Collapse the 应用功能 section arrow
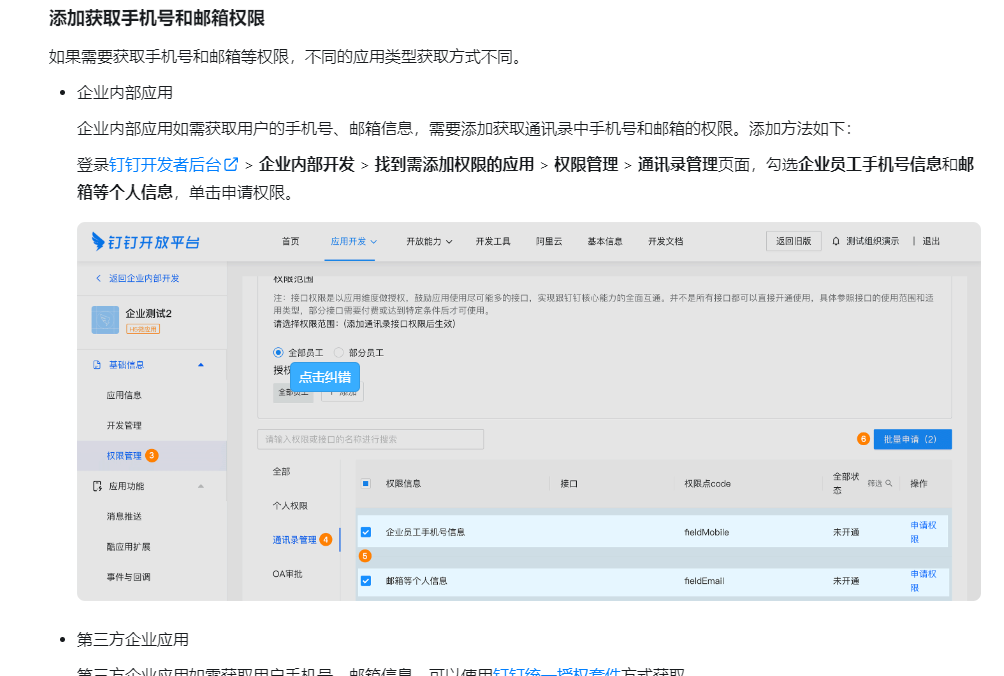This screenshot has height=676, width=1004. (x=201, y=487)
